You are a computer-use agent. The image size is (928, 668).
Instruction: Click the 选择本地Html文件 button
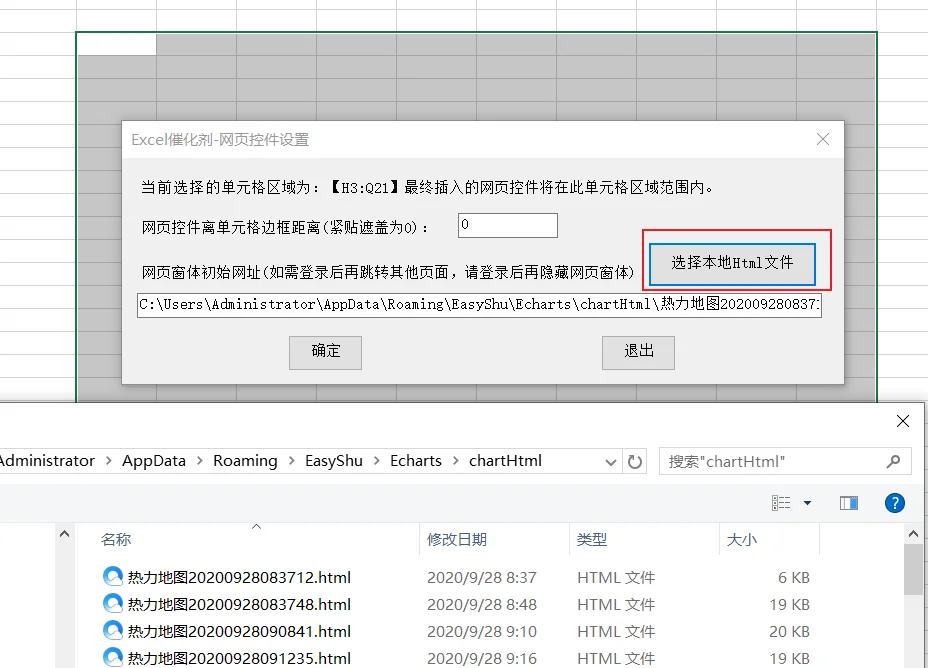pos(732,263)
